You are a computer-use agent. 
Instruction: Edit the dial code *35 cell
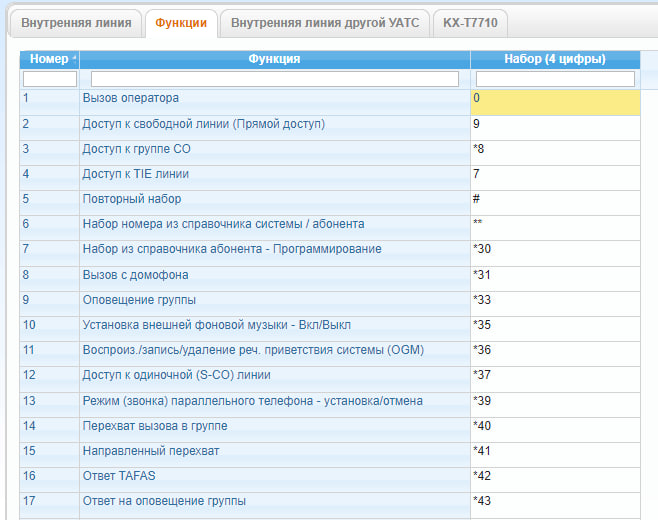(x=555, y=329)
